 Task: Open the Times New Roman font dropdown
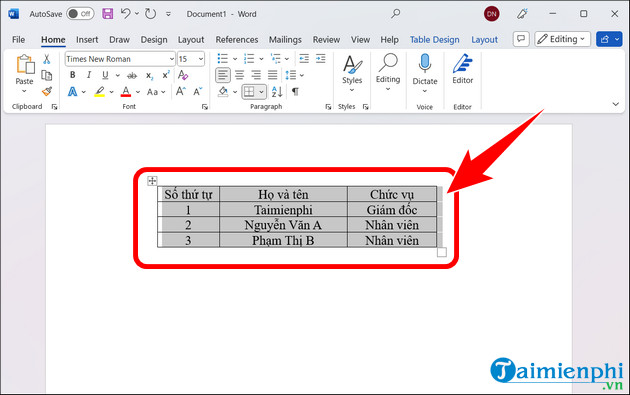tap(120, 59)
